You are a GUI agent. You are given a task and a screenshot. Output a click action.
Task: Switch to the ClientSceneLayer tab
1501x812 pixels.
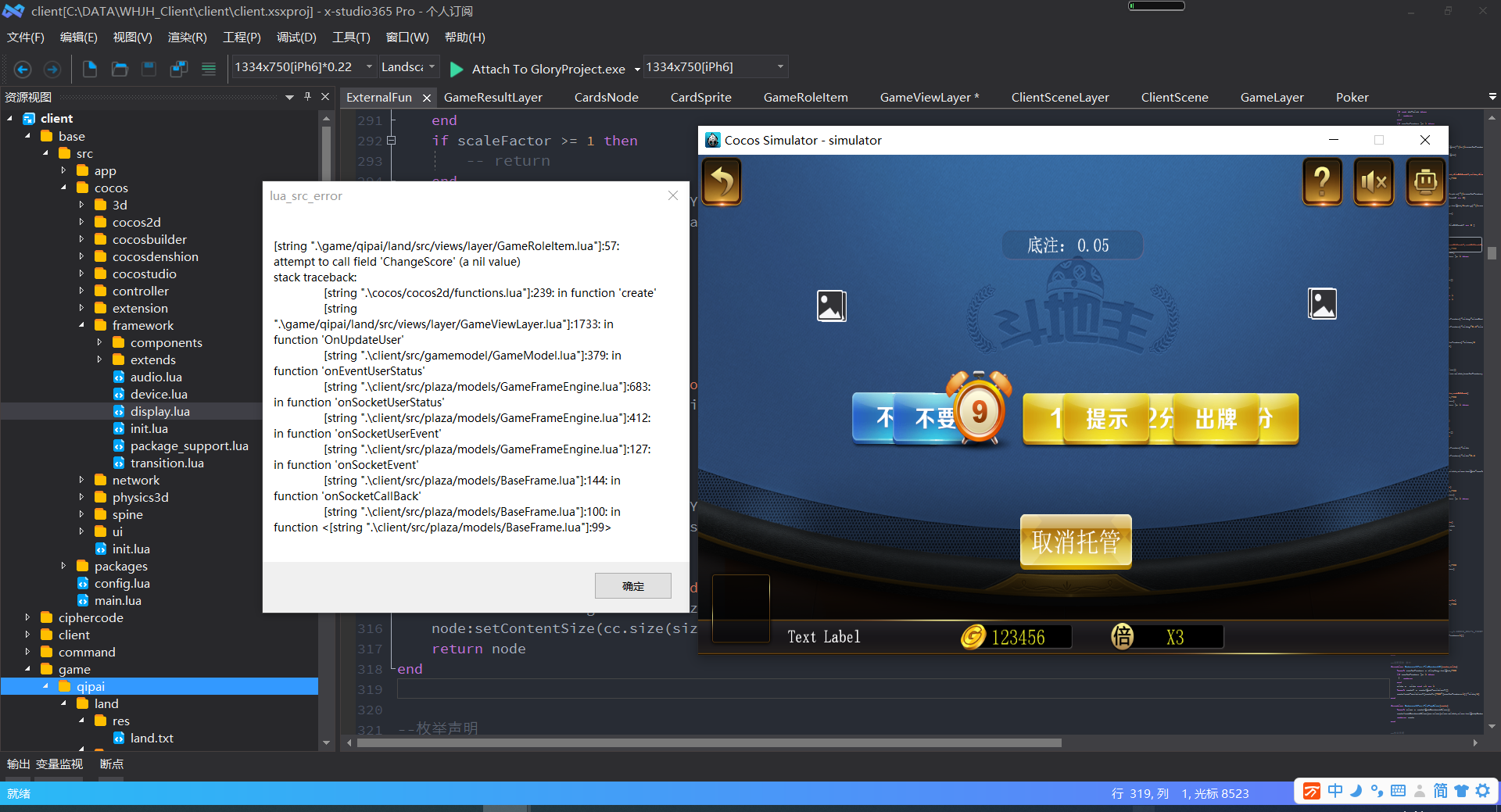pyautogui.click(x=1060, y=98)
